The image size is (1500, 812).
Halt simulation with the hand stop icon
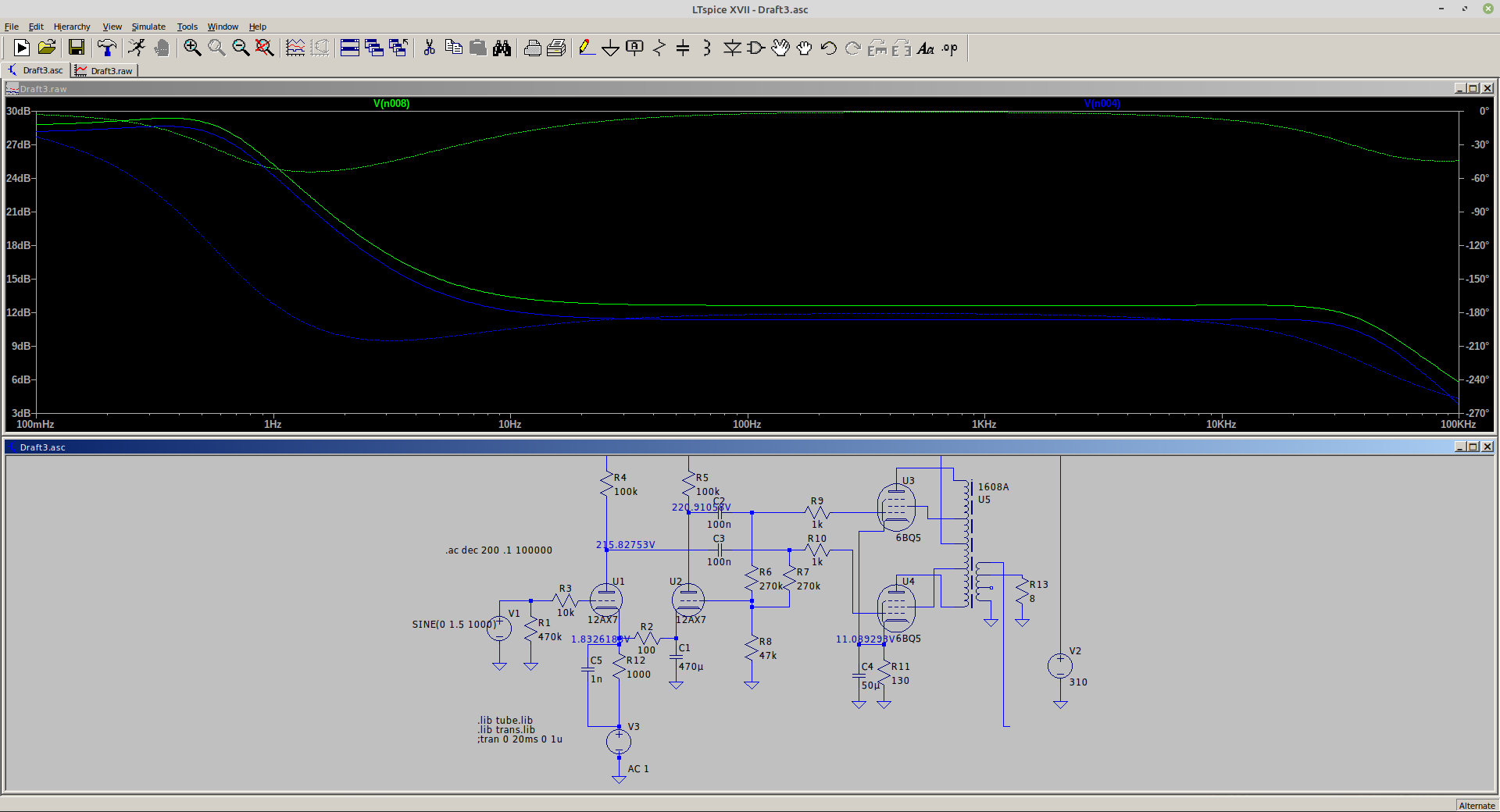162,48
